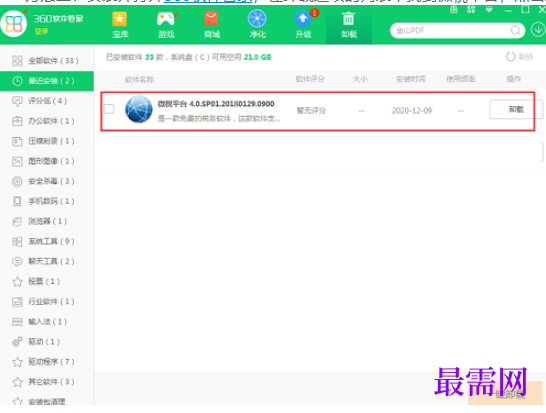Select 最近安装 (2) category
Viewport: 546px width, 413px height.
[x=47, y=81]
